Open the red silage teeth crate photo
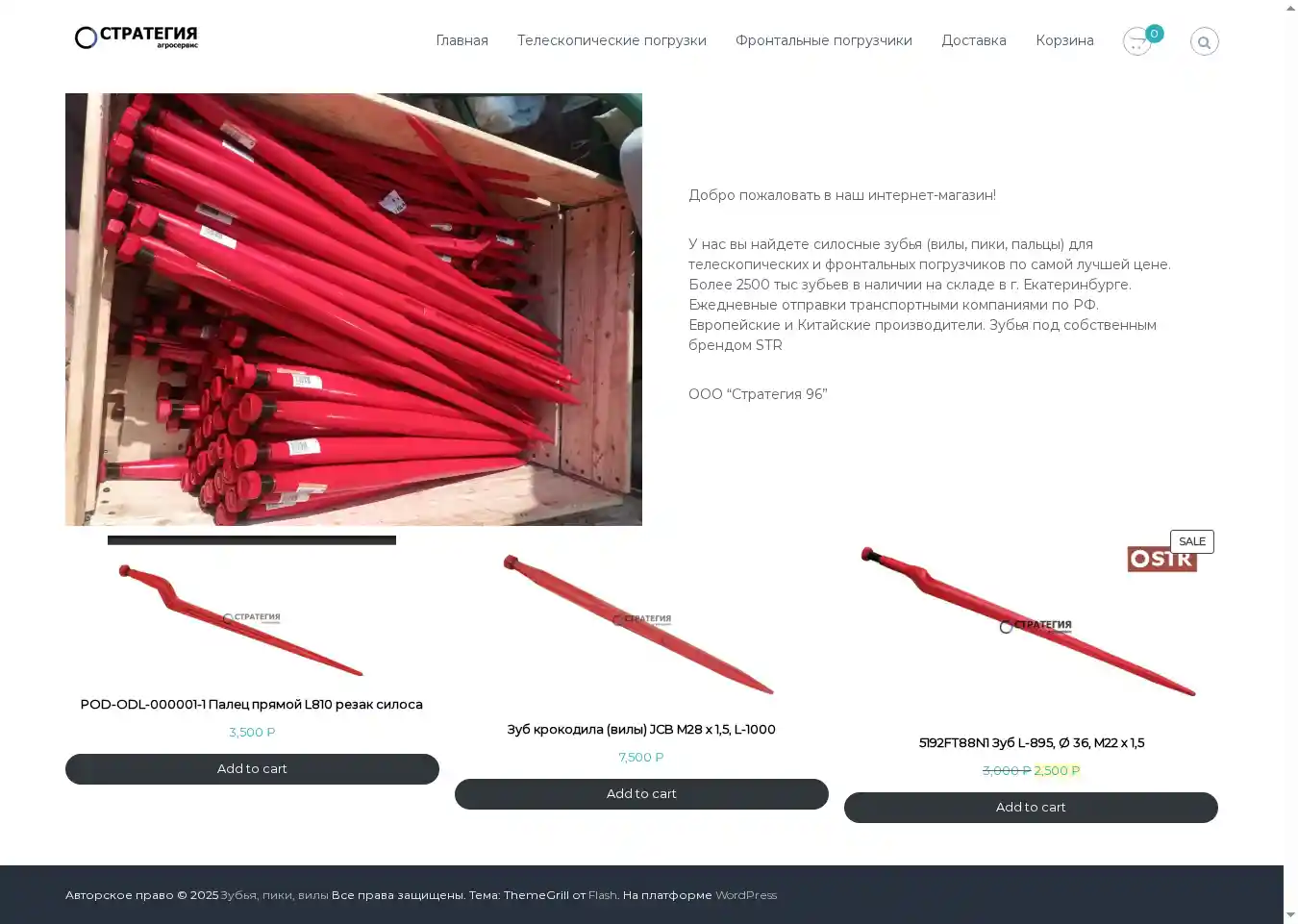Screen dimensions: 1298x924 (354, 310)
